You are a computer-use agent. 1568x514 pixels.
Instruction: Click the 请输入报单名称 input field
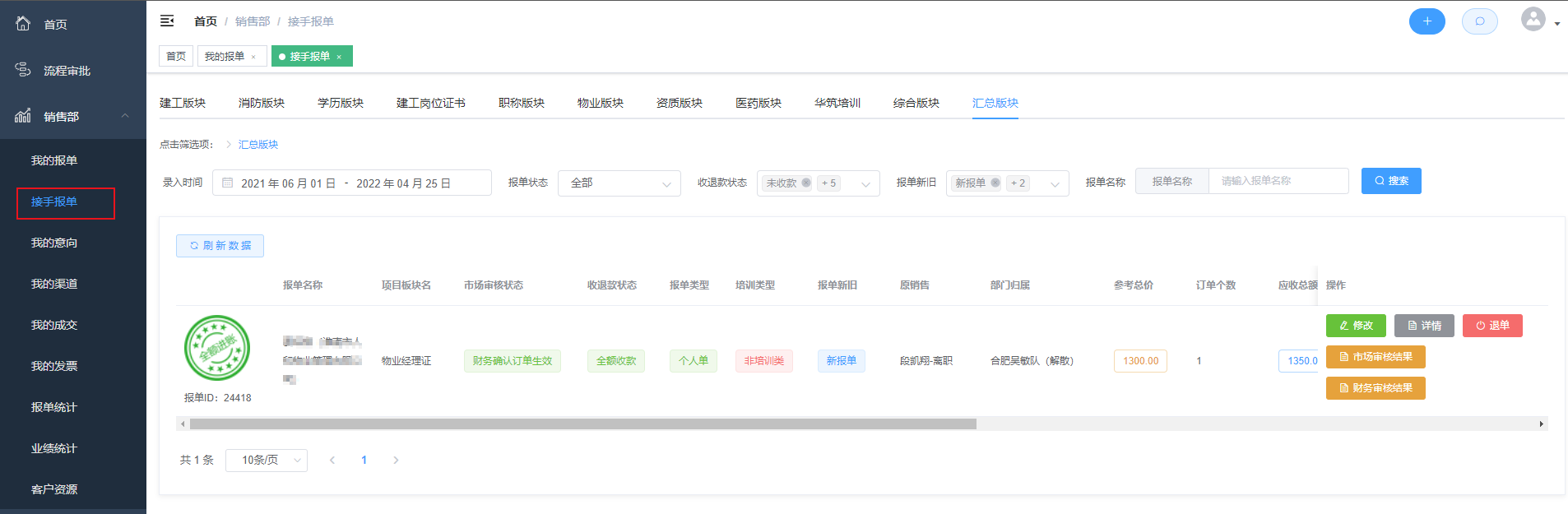tap(1278, 181)
